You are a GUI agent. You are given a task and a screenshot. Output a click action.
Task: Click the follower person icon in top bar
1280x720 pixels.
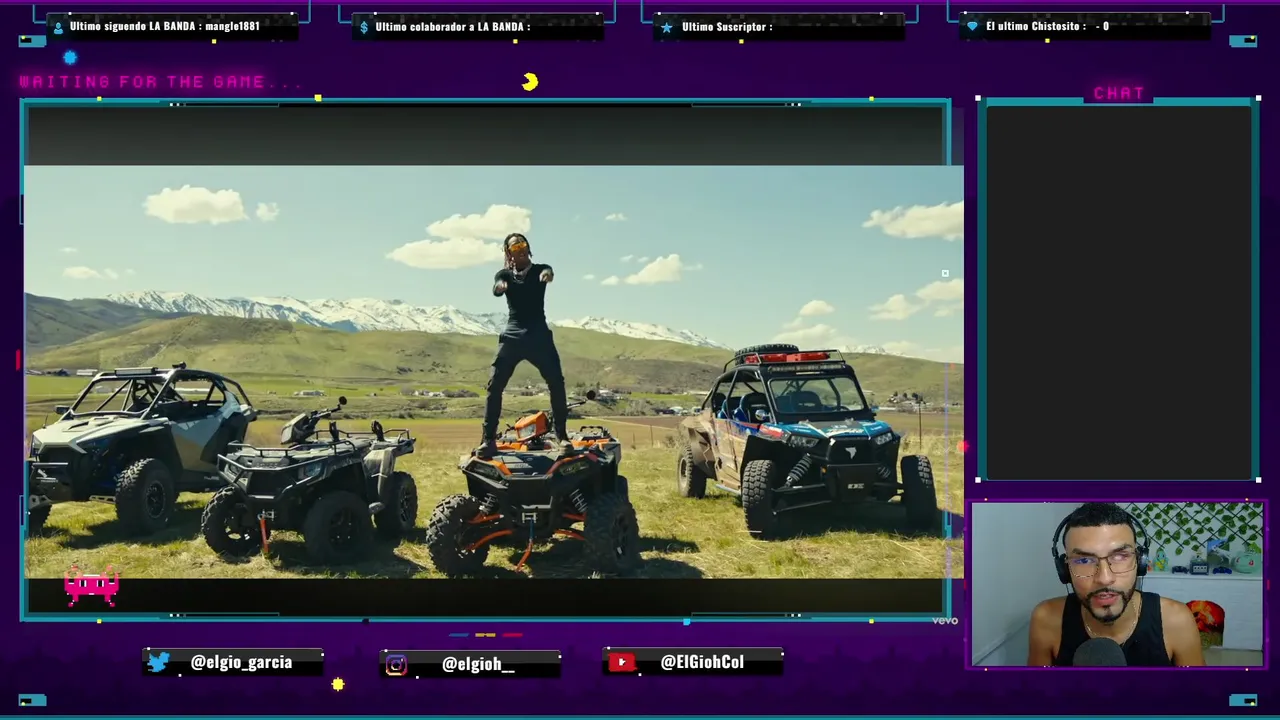58,27
